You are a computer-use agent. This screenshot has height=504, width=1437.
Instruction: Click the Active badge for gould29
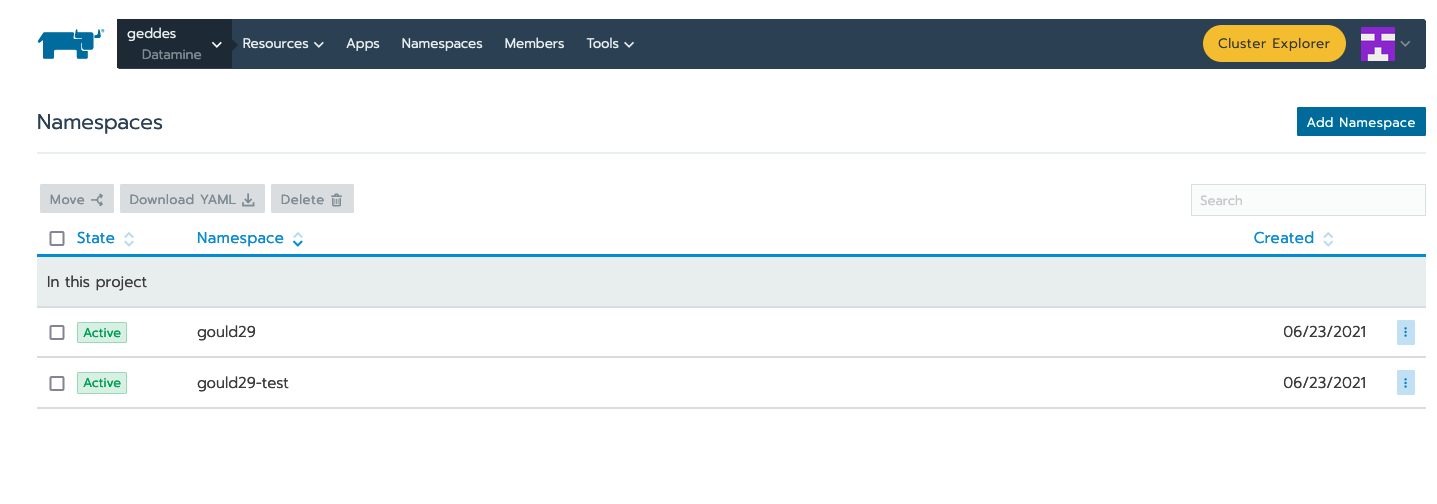tap(102, 333)
